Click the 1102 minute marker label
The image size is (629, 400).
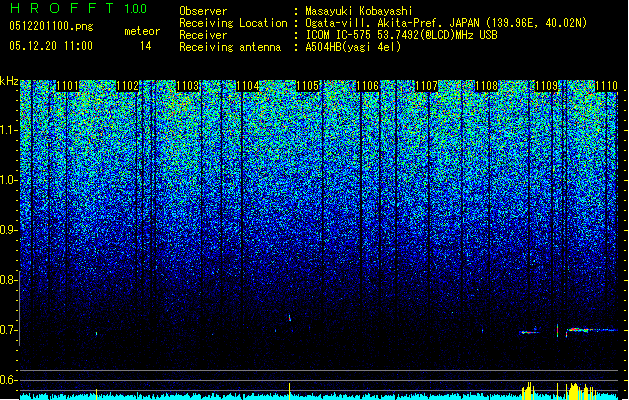128,86
